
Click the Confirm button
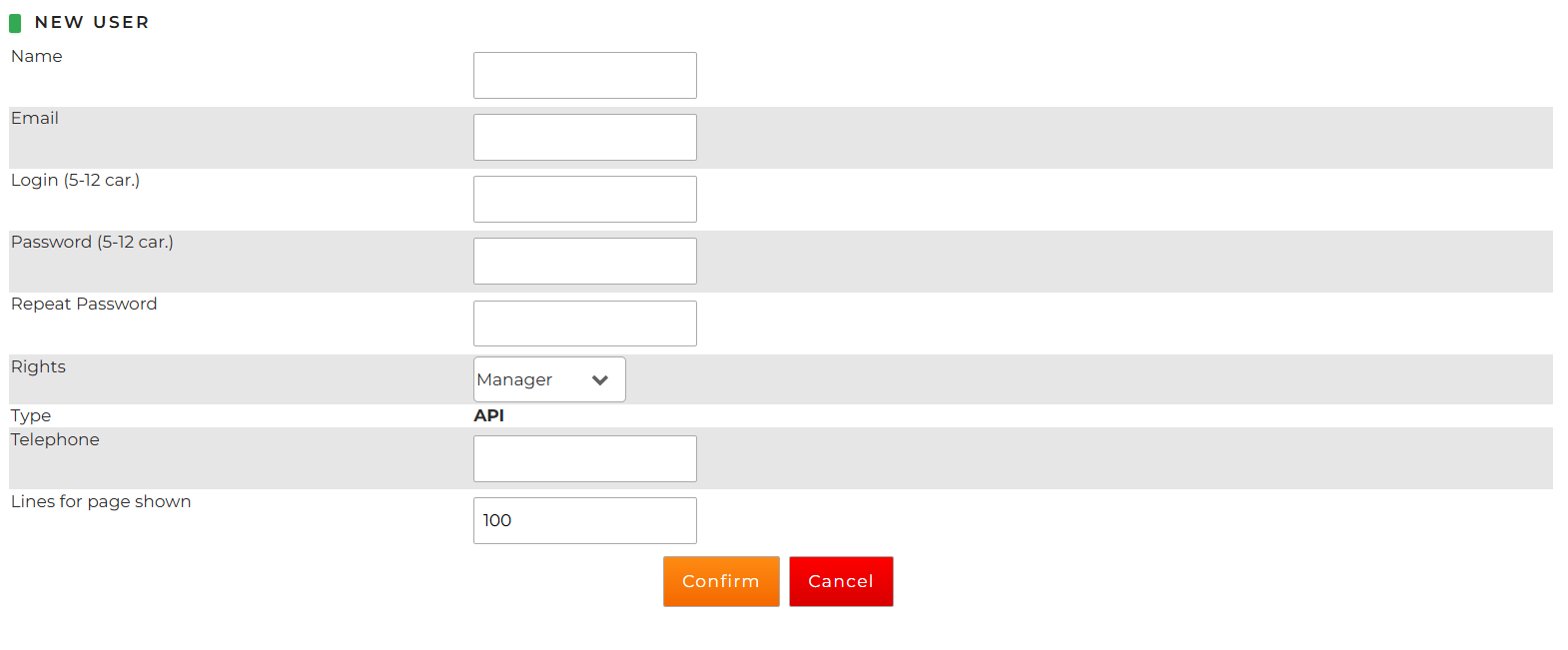(721, 581)
